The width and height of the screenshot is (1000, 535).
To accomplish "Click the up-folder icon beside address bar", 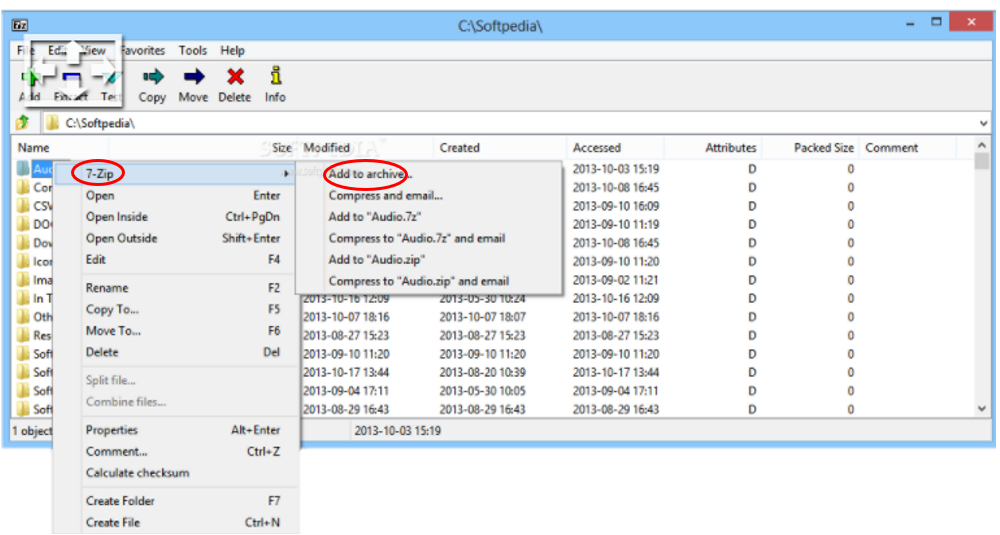I will tap(22, 123).
